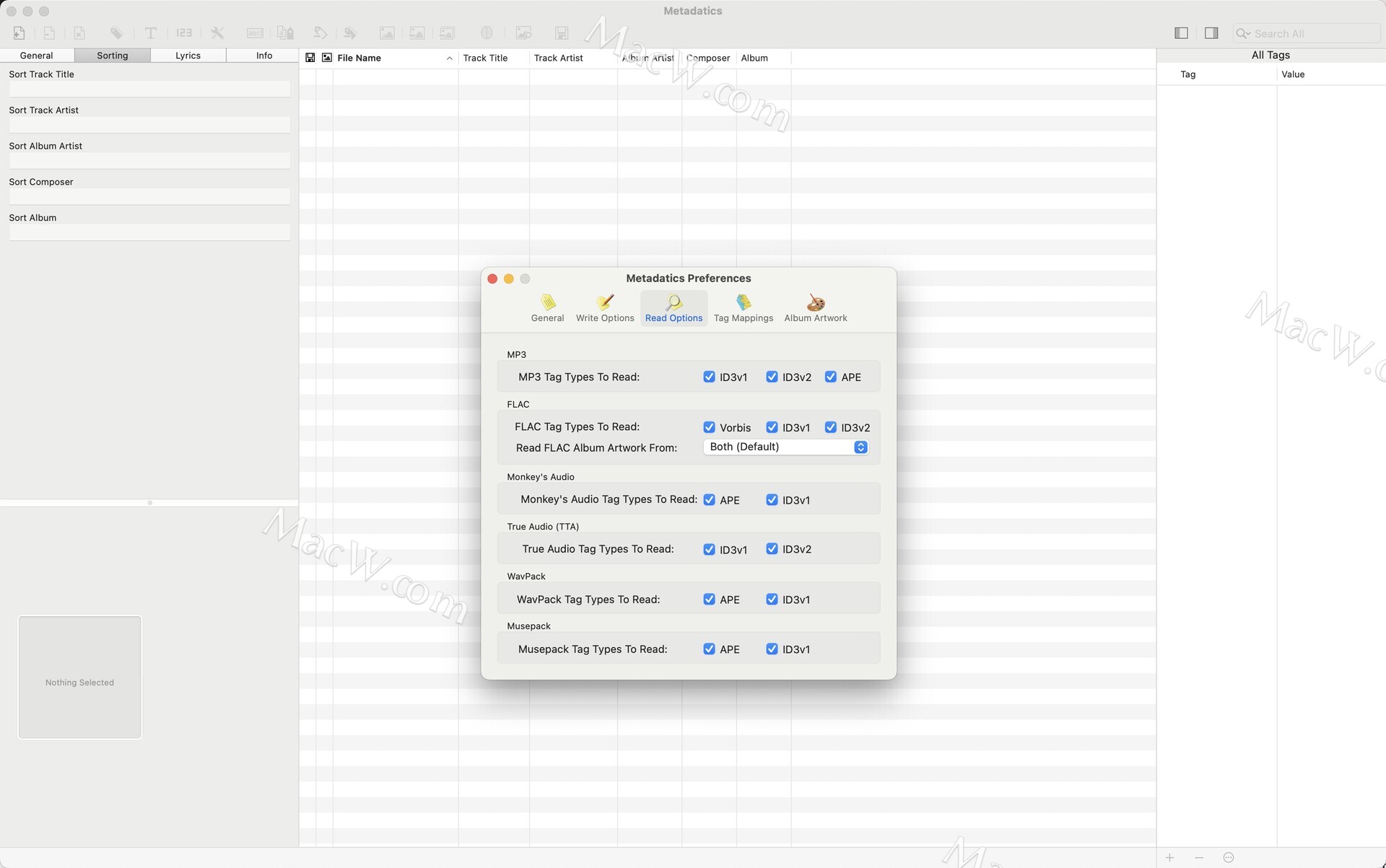Screen dimensions: 1386x868
Task: Click the Track Artist column header
Action: (558, 58)
